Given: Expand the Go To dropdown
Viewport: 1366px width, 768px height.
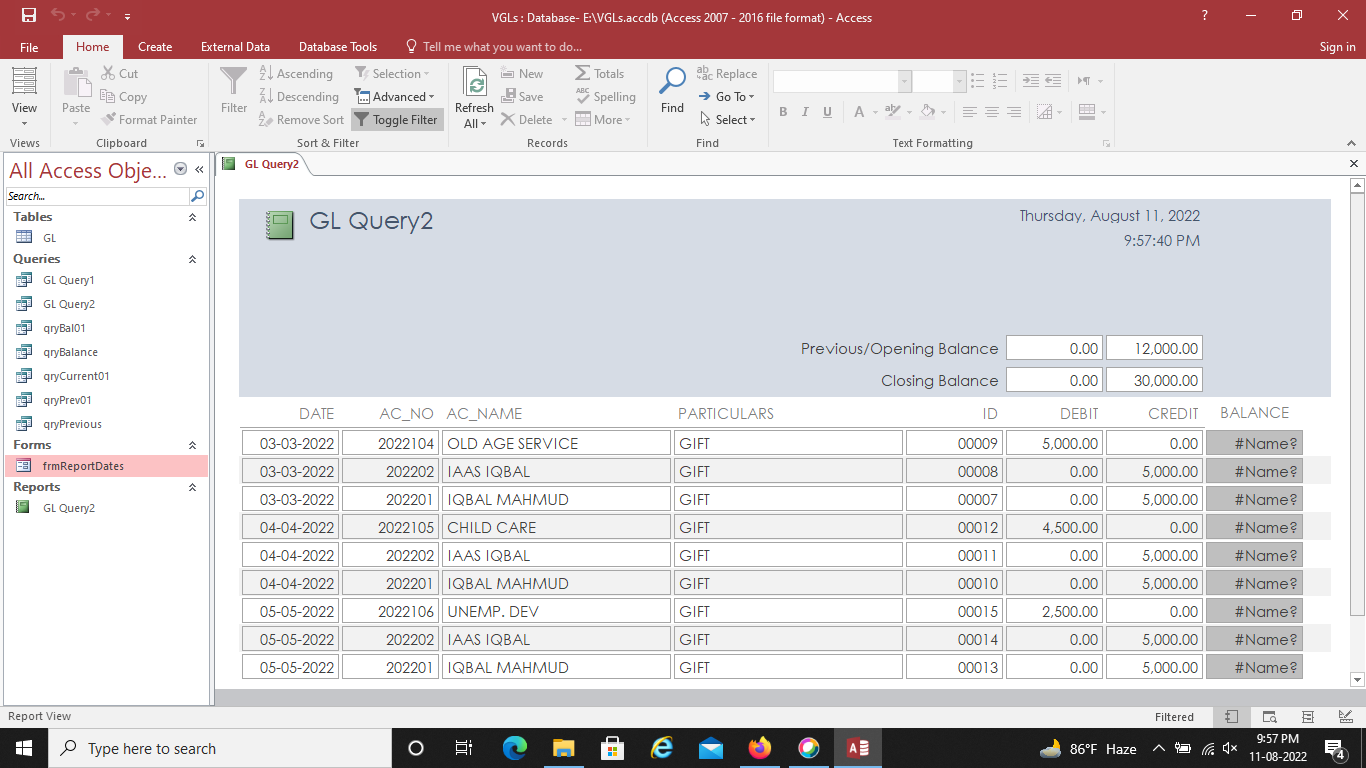Looking at the screenshot, I should point(728,97).
